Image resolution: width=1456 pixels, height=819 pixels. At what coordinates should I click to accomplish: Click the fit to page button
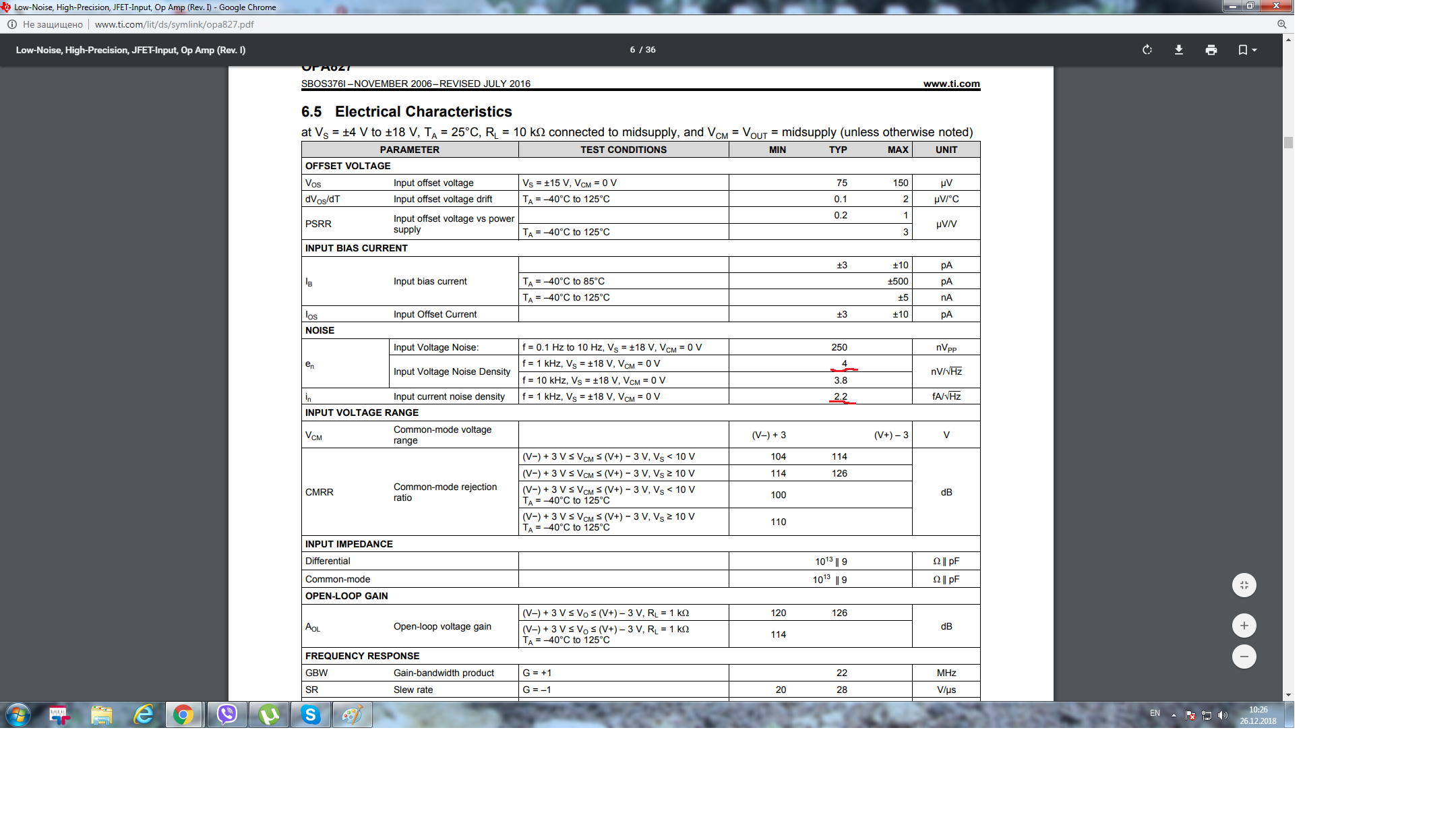1244,585
